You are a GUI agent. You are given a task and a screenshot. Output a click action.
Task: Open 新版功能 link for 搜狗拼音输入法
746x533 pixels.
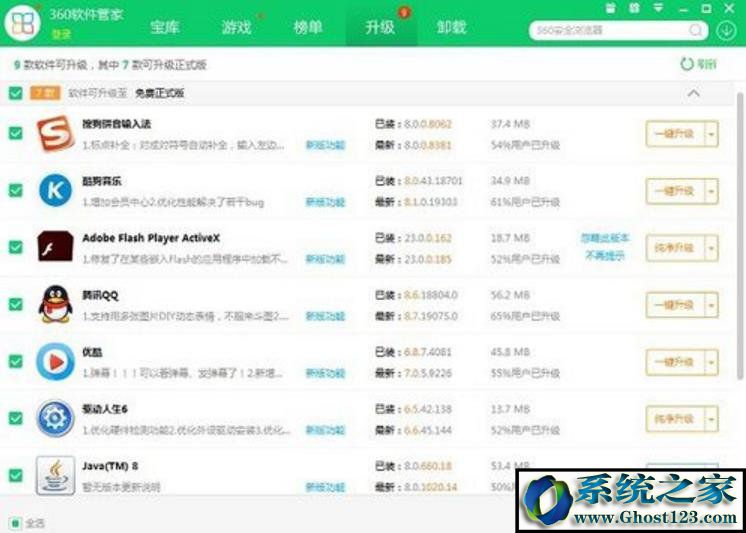pos(325,145)
